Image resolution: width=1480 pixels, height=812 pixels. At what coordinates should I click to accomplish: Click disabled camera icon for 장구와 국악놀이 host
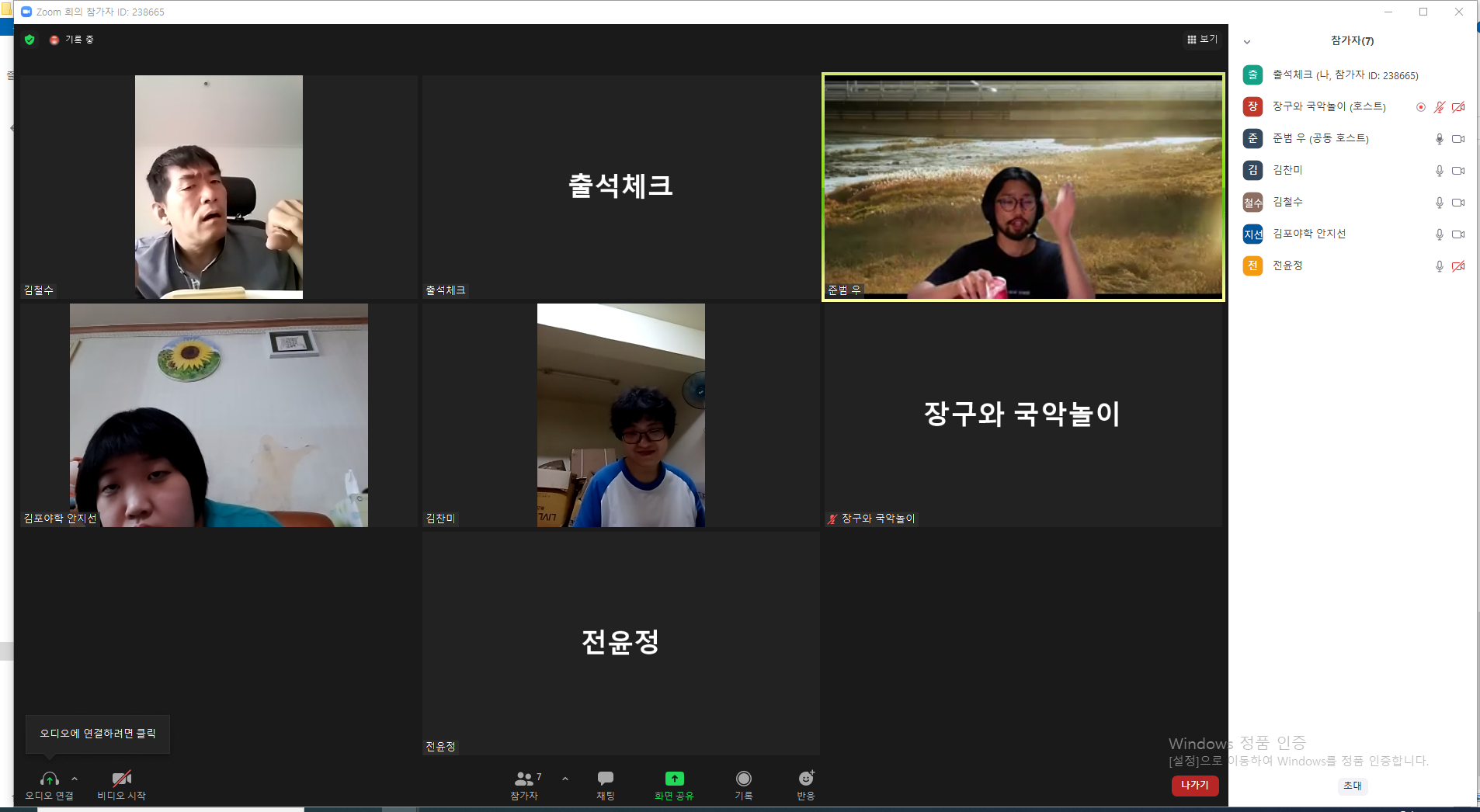pos(1458,107)
